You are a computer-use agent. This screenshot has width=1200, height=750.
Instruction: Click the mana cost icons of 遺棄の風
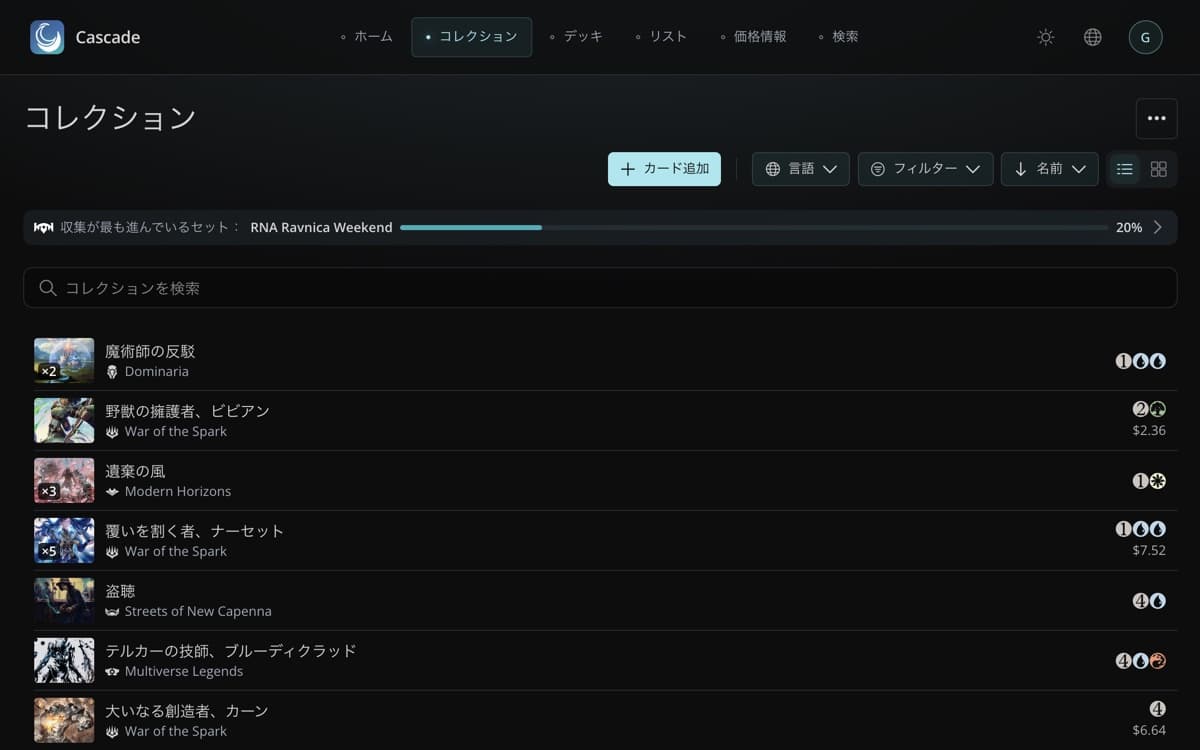1149,481
